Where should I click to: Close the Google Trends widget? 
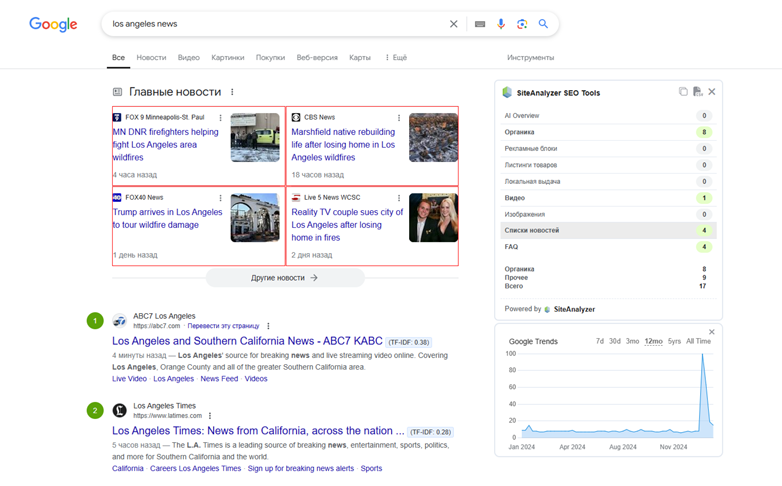click(712, 332)
